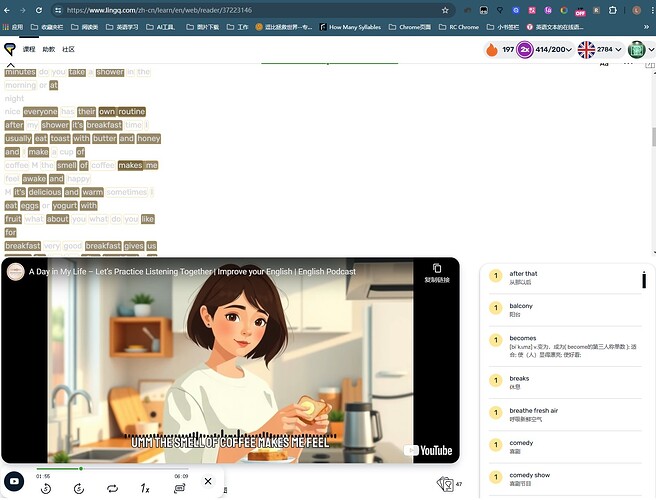Image resolution: width=656 pixels, height=500 pixels.
Task: Click the highlighted word 'makes'
Action: (x=130, y=165)
